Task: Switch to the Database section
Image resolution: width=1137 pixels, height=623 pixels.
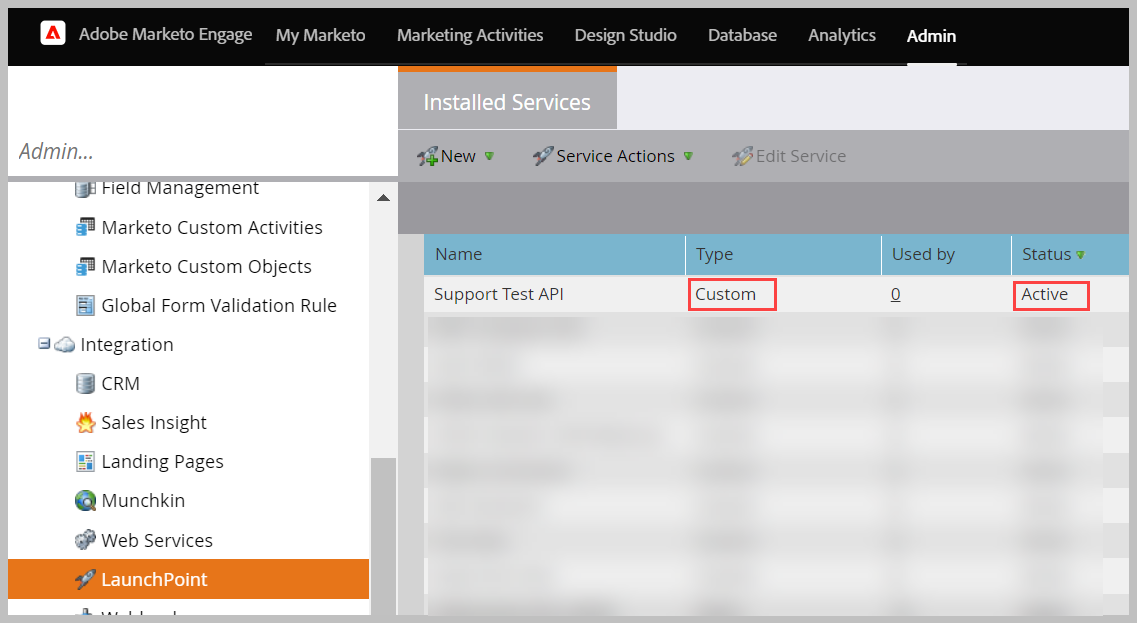Action: coord(743,35)
